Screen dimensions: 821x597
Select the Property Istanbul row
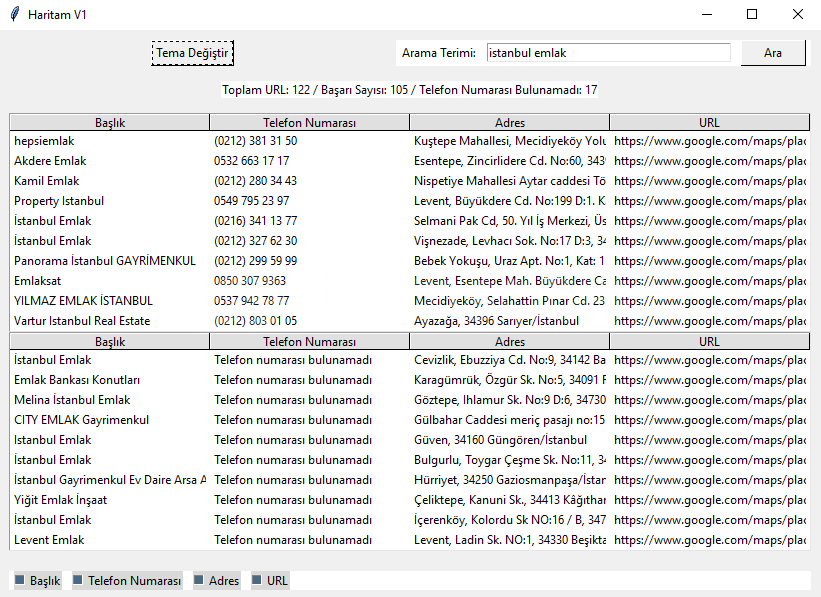click(x=409, y=201)
